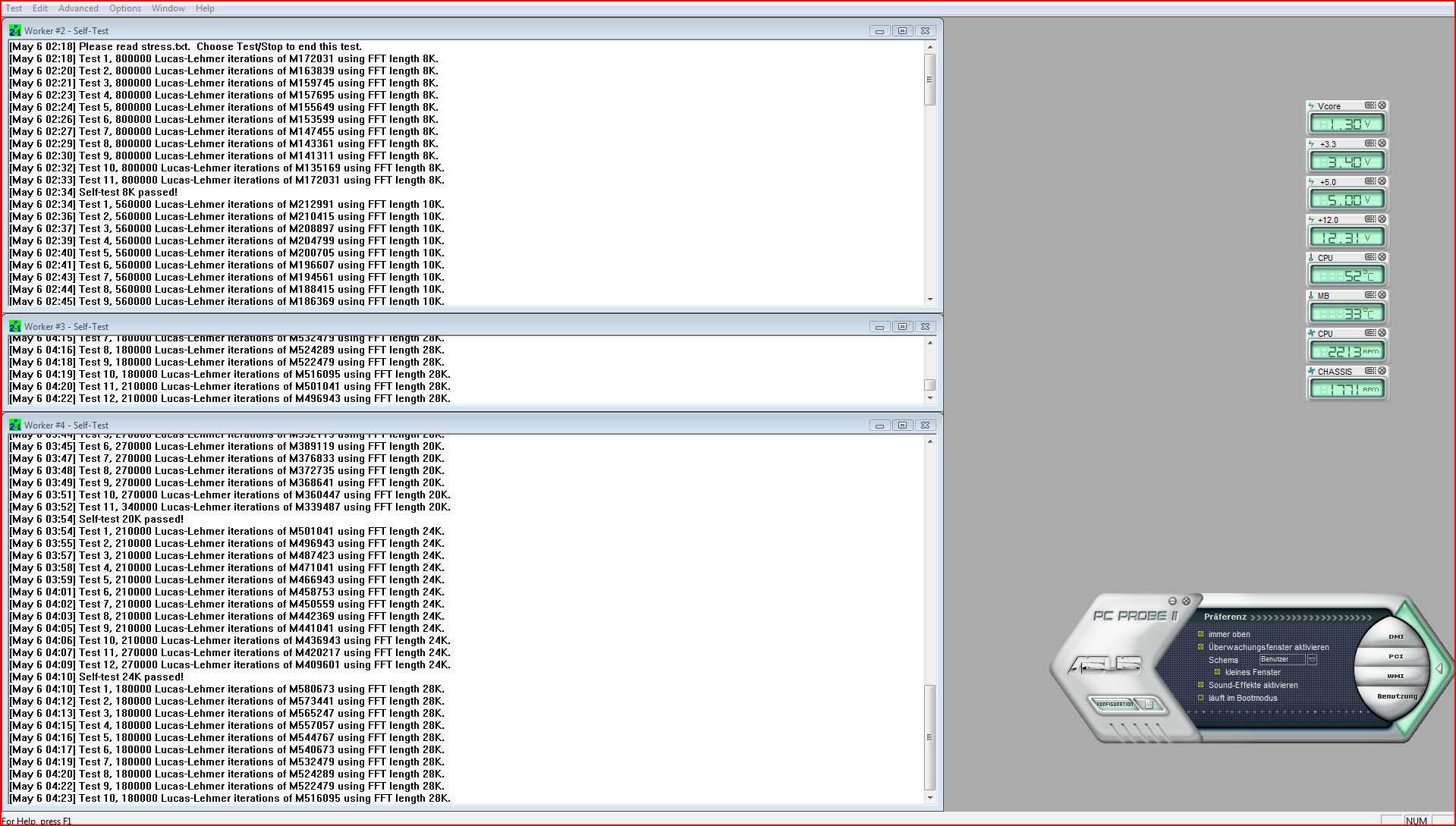1456x826 pixels.
Task: Open the Edit menu
Action: [40, 8]
